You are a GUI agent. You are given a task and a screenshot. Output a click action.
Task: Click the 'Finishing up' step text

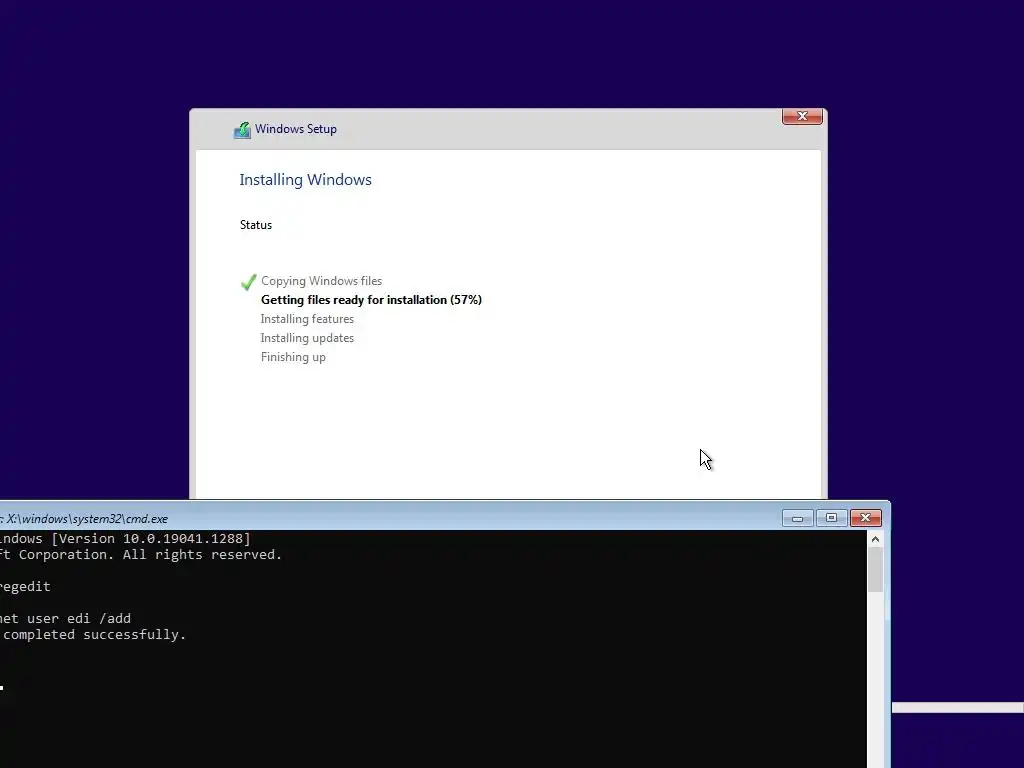[x=293, y=357]
